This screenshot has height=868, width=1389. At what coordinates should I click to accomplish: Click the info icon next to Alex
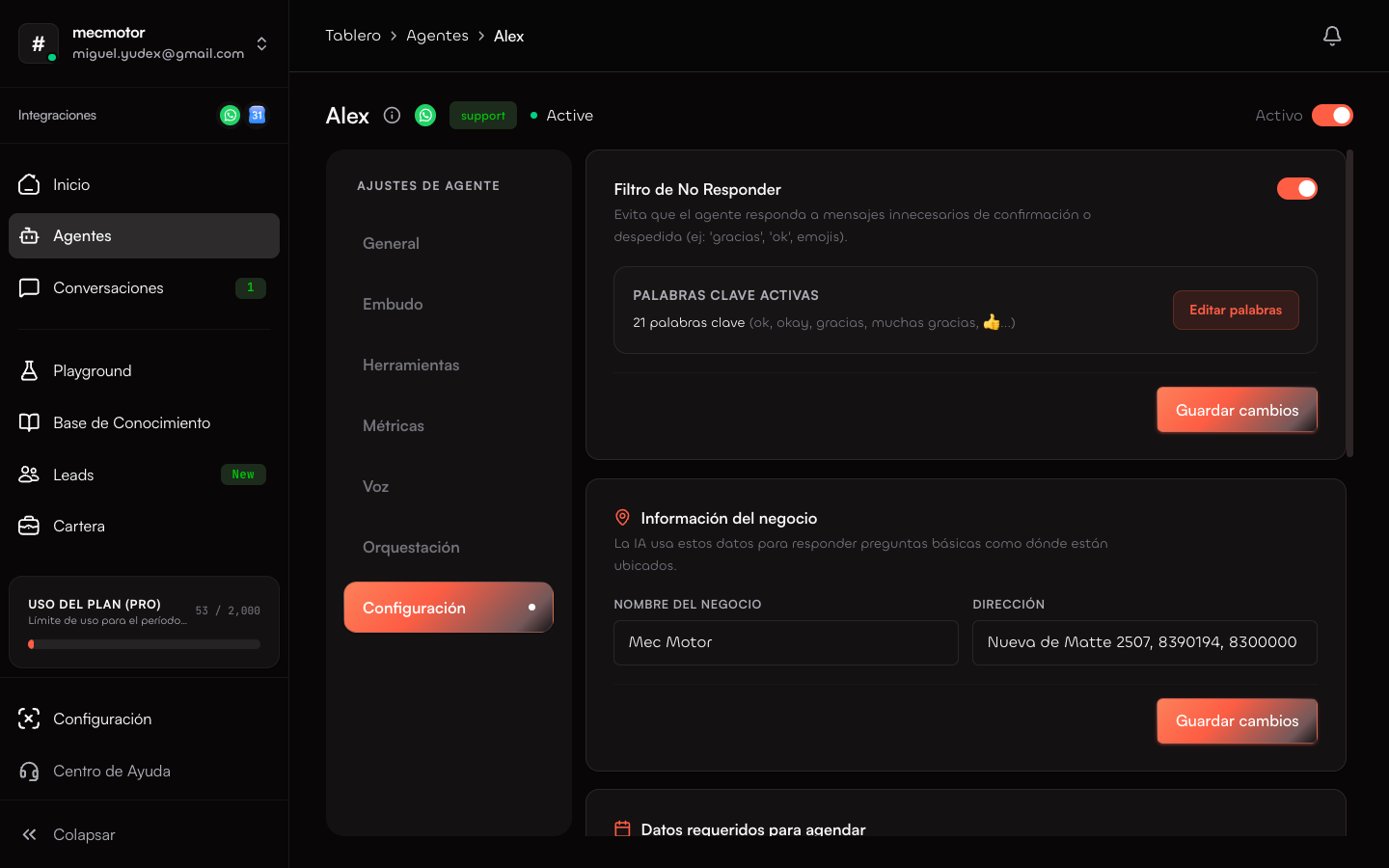[392, 115]
